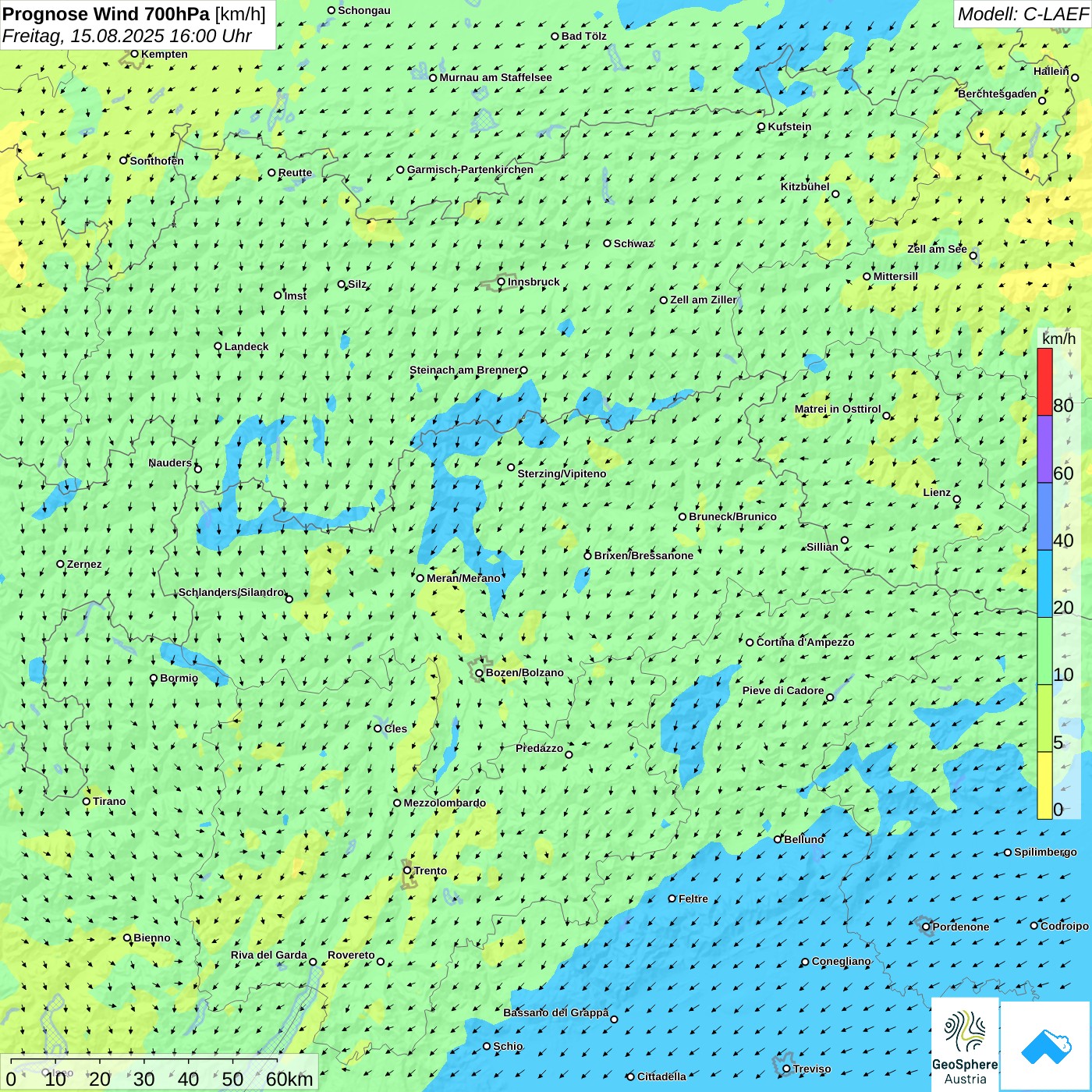Select the light blue 20–40 legend color
The width and height of the screenshot is (1092, 1092).
click(x=1044, y=584)
